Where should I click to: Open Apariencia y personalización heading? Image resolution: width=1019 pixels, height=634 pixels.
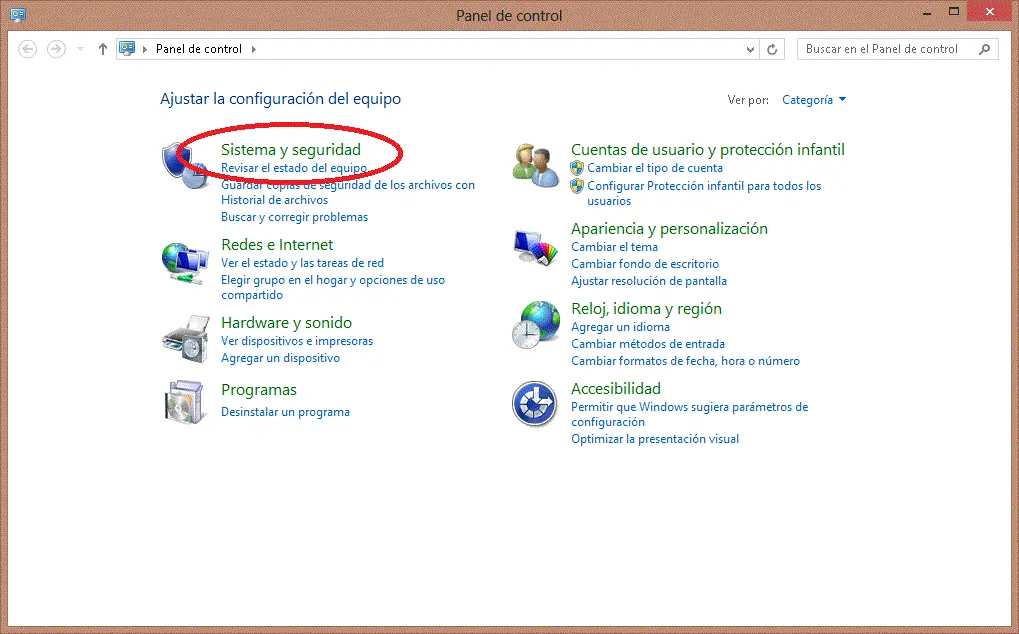[x=669, y=229]
